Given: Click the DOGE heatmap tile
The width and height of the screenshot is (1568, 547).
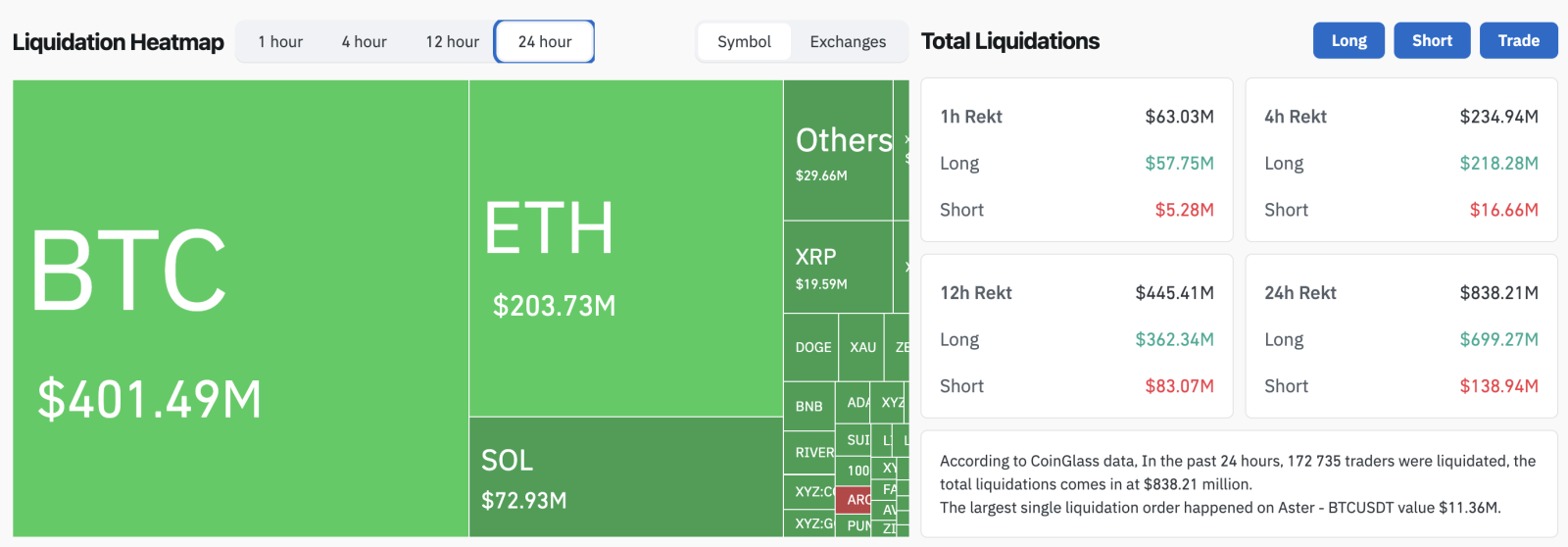Looking at the screenshot, I should click(811, 347).
